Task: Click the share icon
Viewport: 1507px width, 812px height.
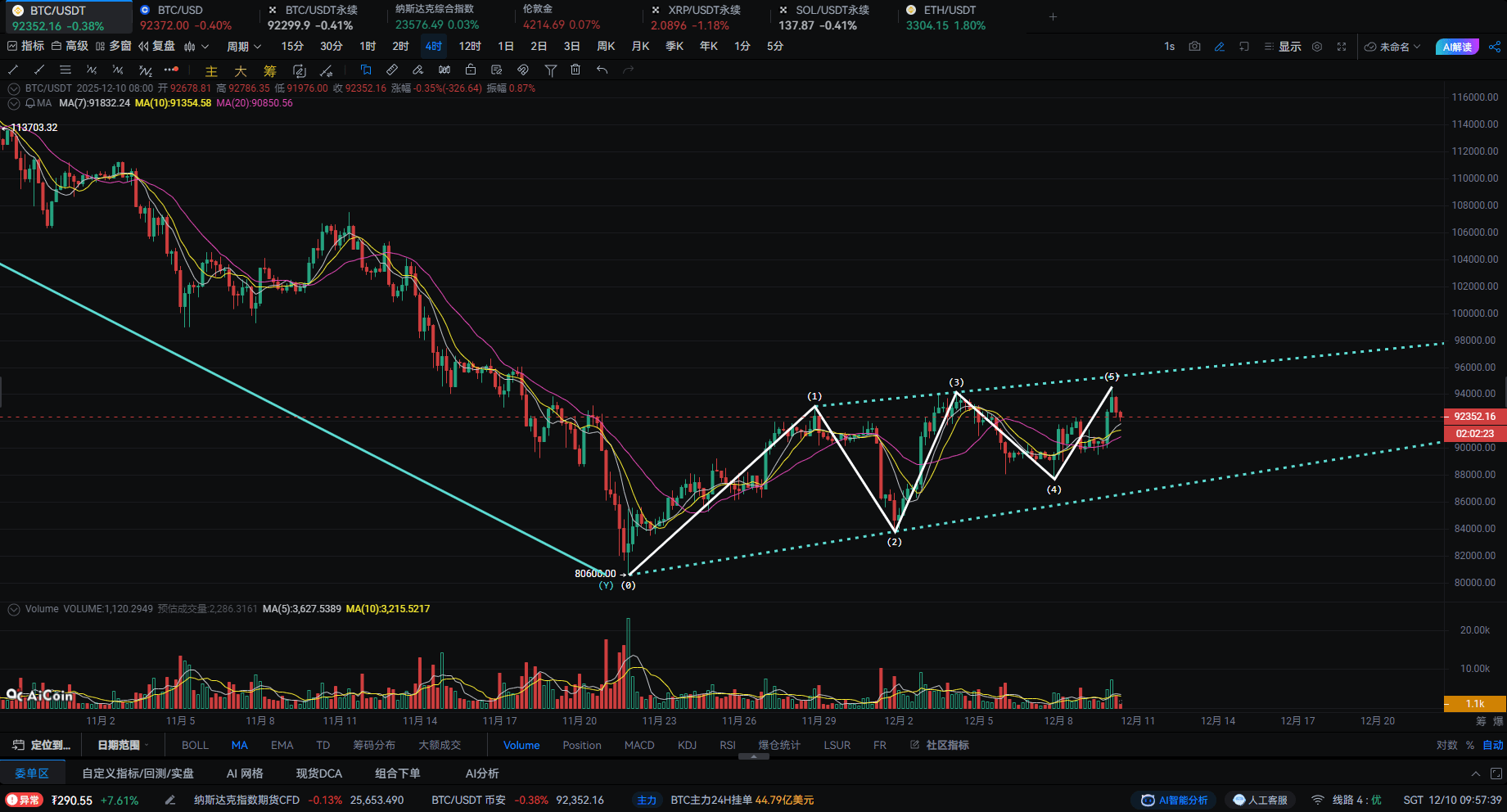Action: tap(1494, 47)
